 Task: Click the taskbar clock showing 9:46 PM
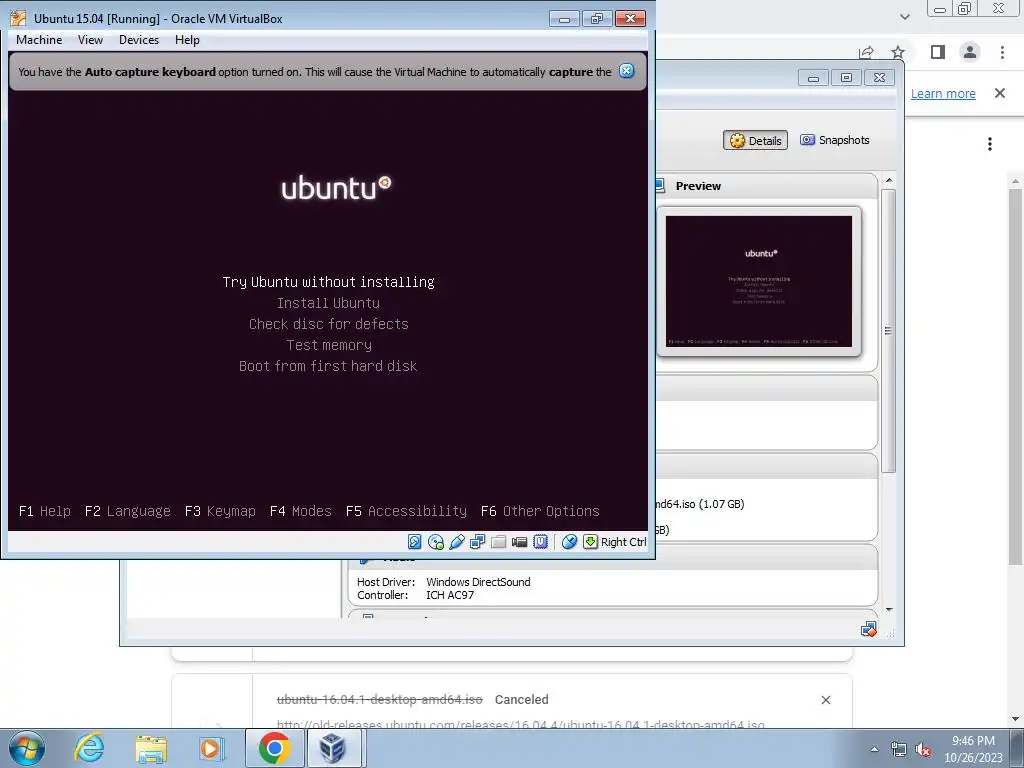point(973,749)
